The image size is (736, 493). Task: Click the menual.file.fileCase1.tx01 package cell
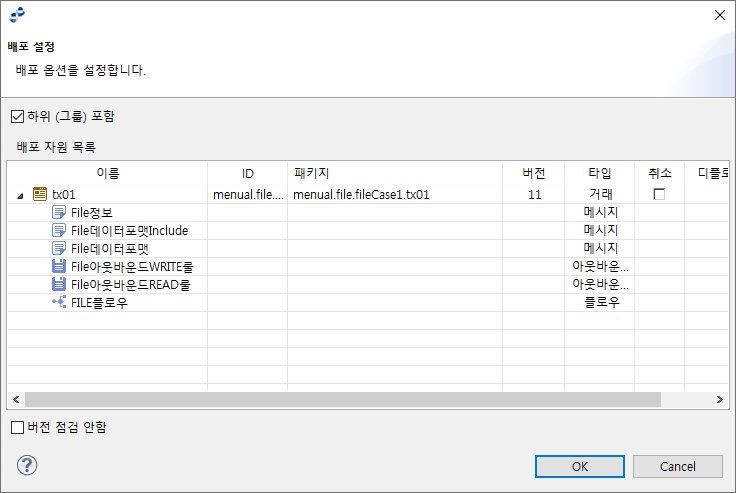[395, 194]
